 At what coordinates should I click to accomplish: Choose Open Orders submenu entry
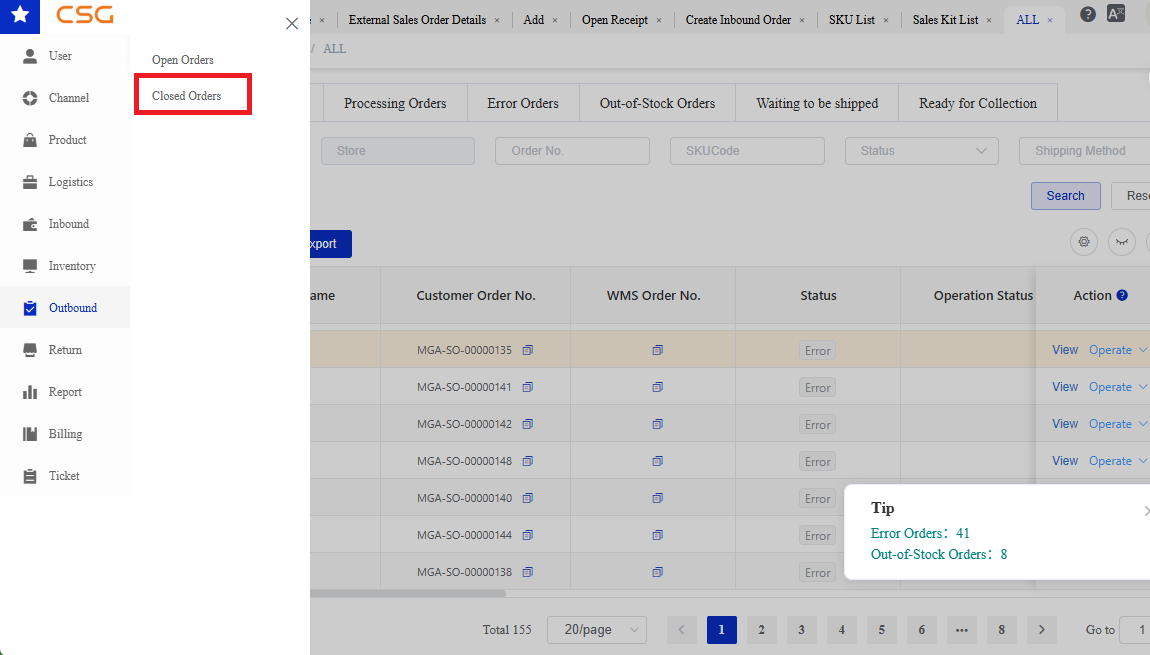tap(183, 59)
